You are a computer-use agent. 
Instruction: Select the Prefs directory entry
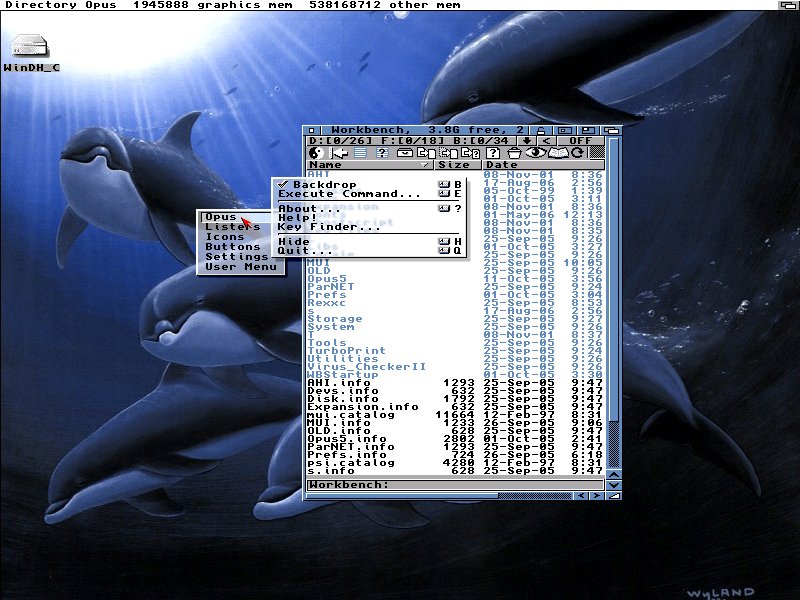click(x=455, y=294)
